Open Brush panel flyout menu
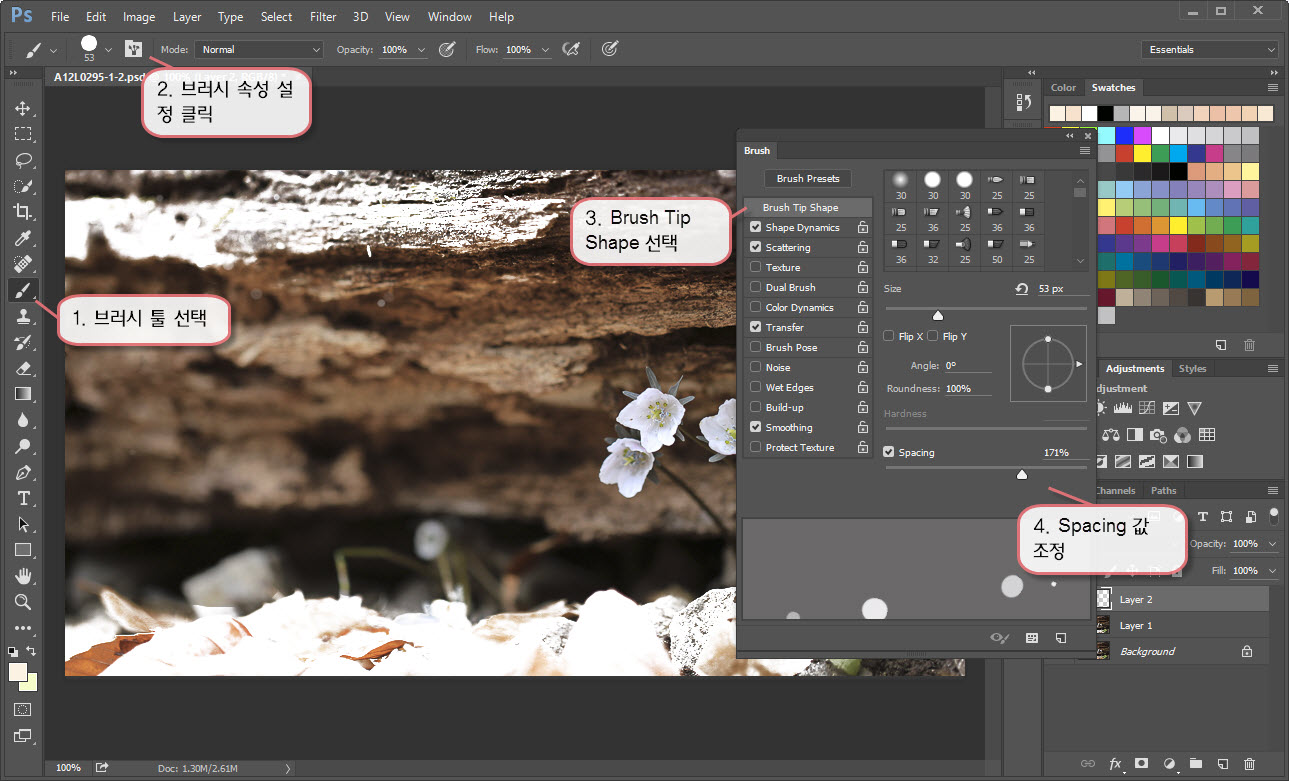Image resolution: width=1289 pixels, height=781 pixels. point(1085,150)
